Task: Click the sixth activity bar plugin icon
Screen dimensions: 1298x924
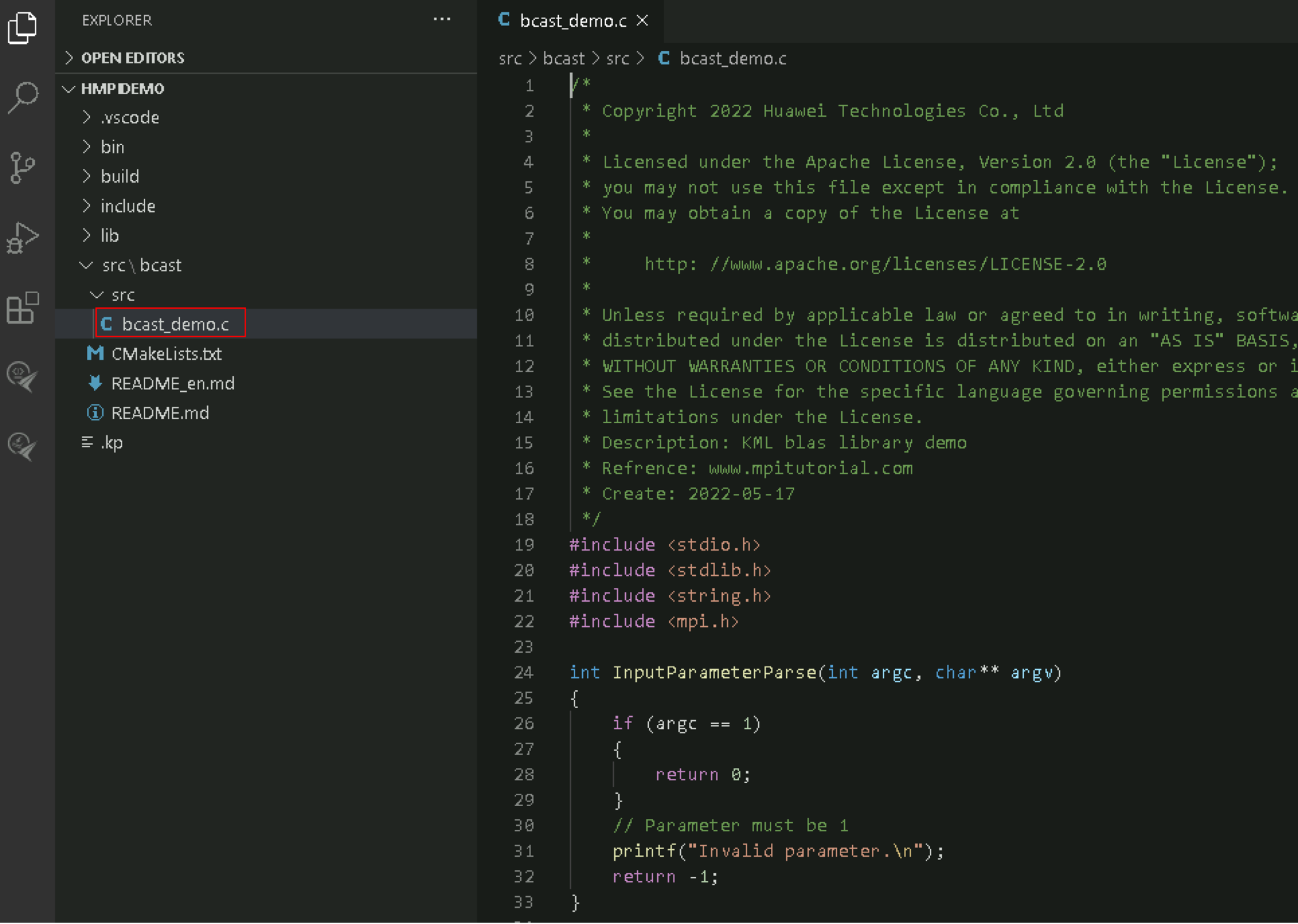Action: point(22,376)
